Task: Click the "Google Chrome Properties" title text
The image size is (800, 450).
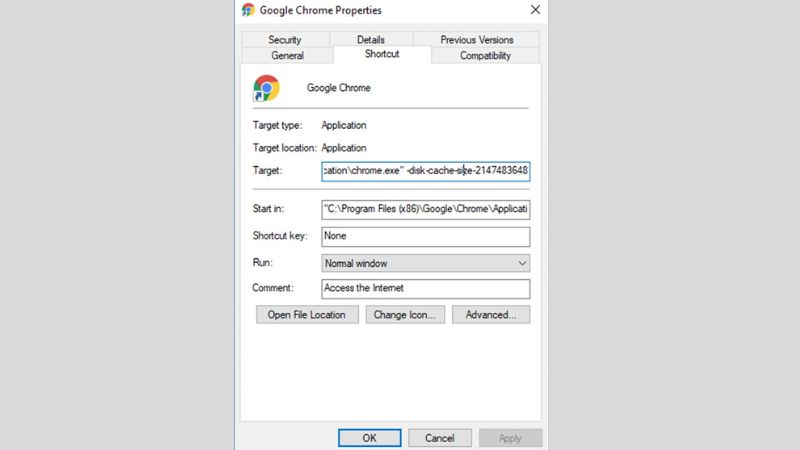Action: [320, 10]
